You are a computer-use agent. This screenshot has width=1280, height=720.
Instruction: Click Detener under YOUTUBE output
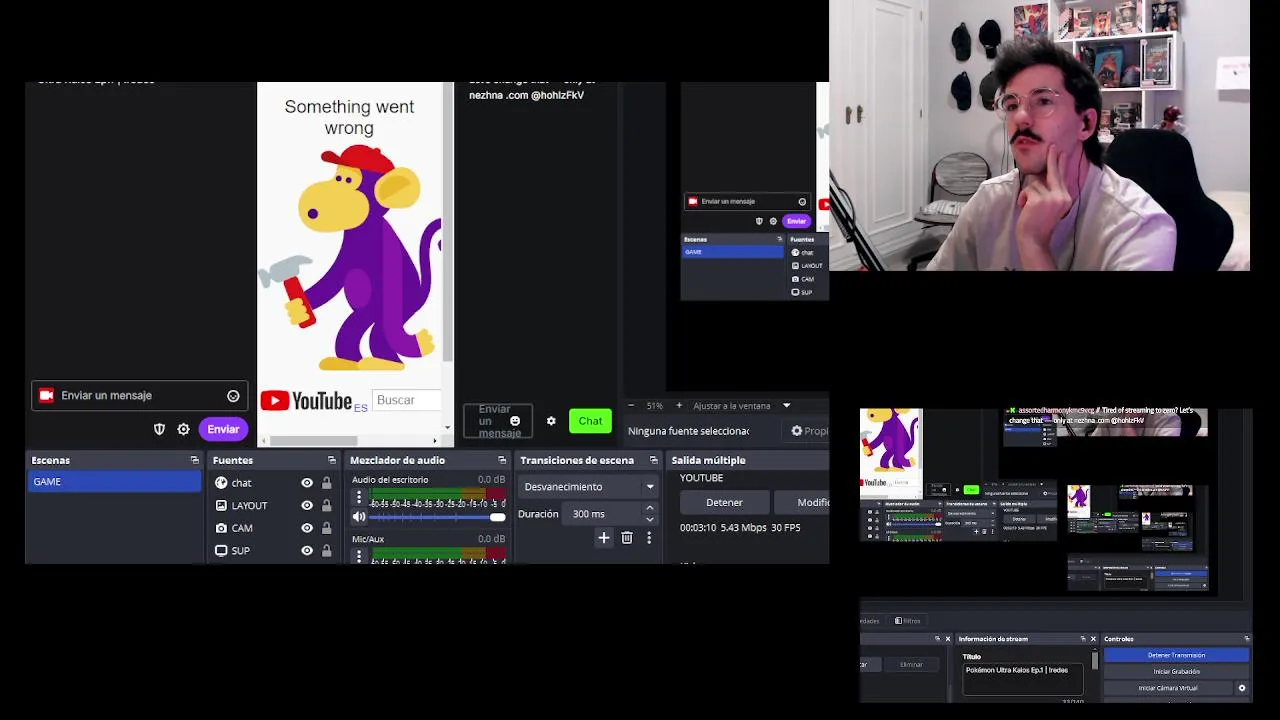click(724, 503)
